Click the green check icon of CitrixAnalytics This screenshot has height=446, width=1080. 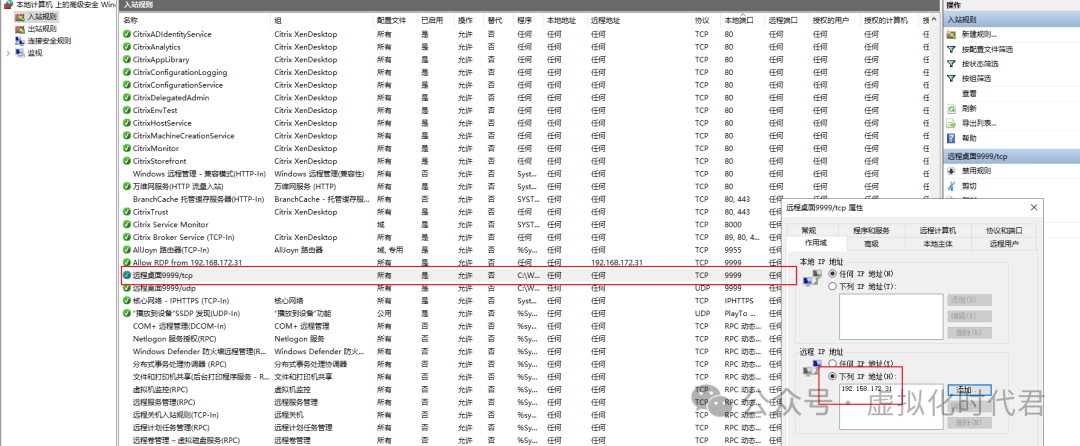tap(127, 47)
